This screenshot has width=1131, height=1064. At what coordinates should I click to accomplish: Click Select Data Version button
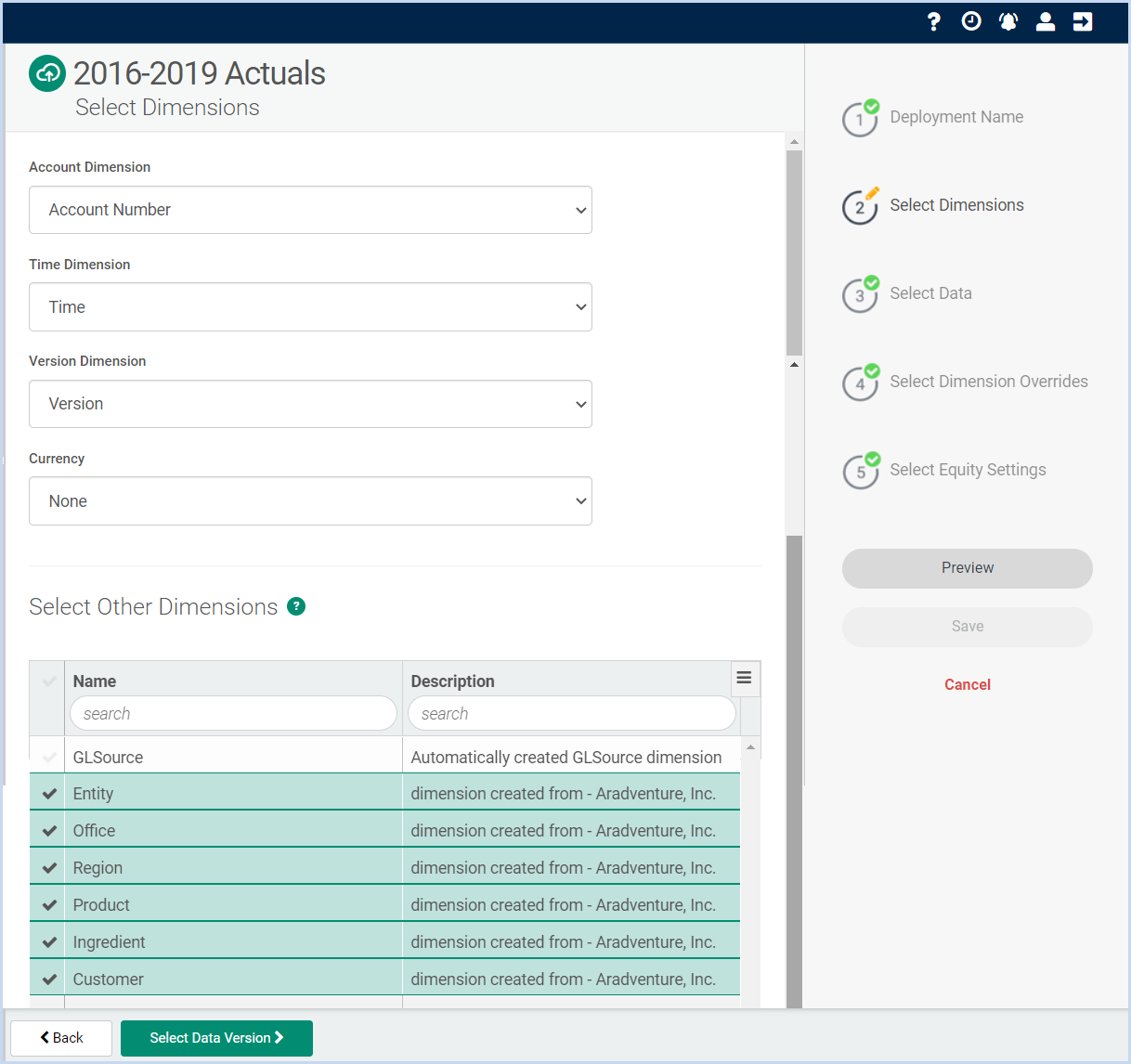216,1038
